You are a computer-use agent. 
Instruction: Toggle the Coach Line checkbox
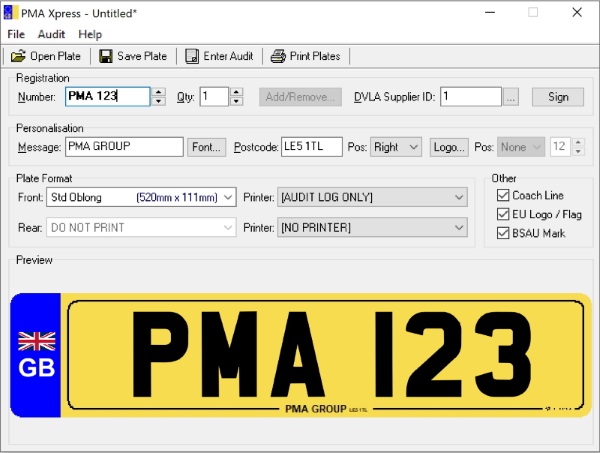coord(503,195)
